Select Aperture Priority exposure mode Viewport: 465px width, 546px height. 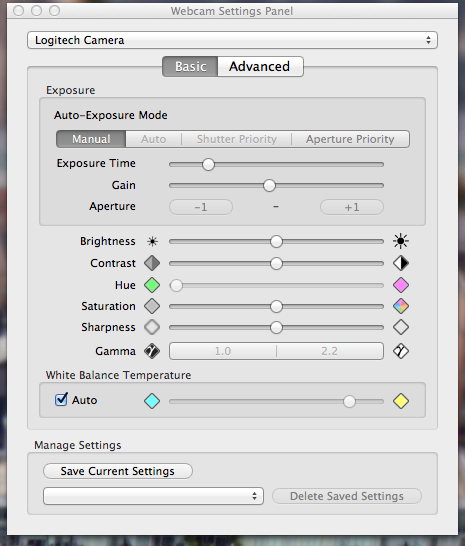(x=350, y=139)
